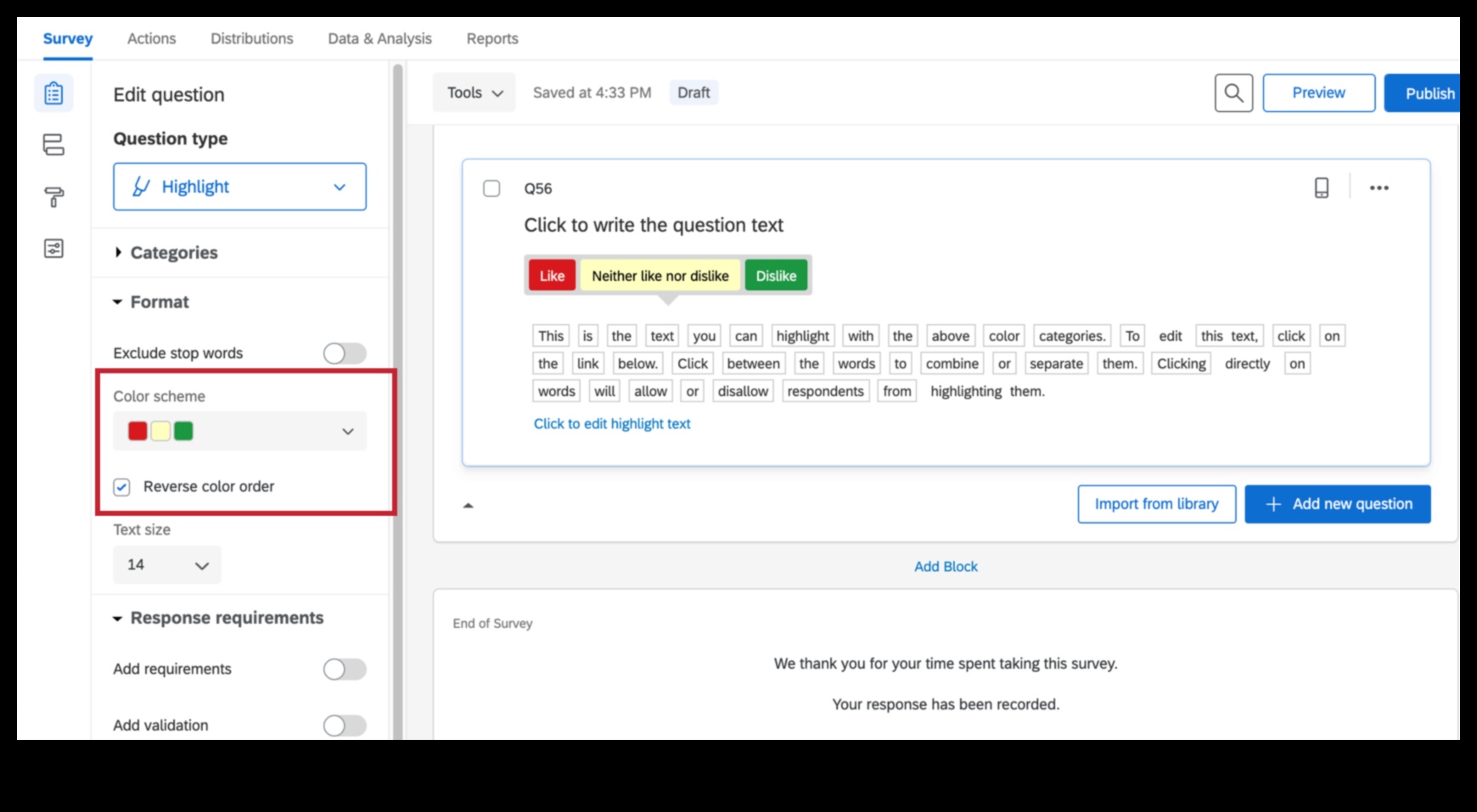Toggle the Exclude stop words switch
The image size is (1477, 812).
click(x=345, y=353)
